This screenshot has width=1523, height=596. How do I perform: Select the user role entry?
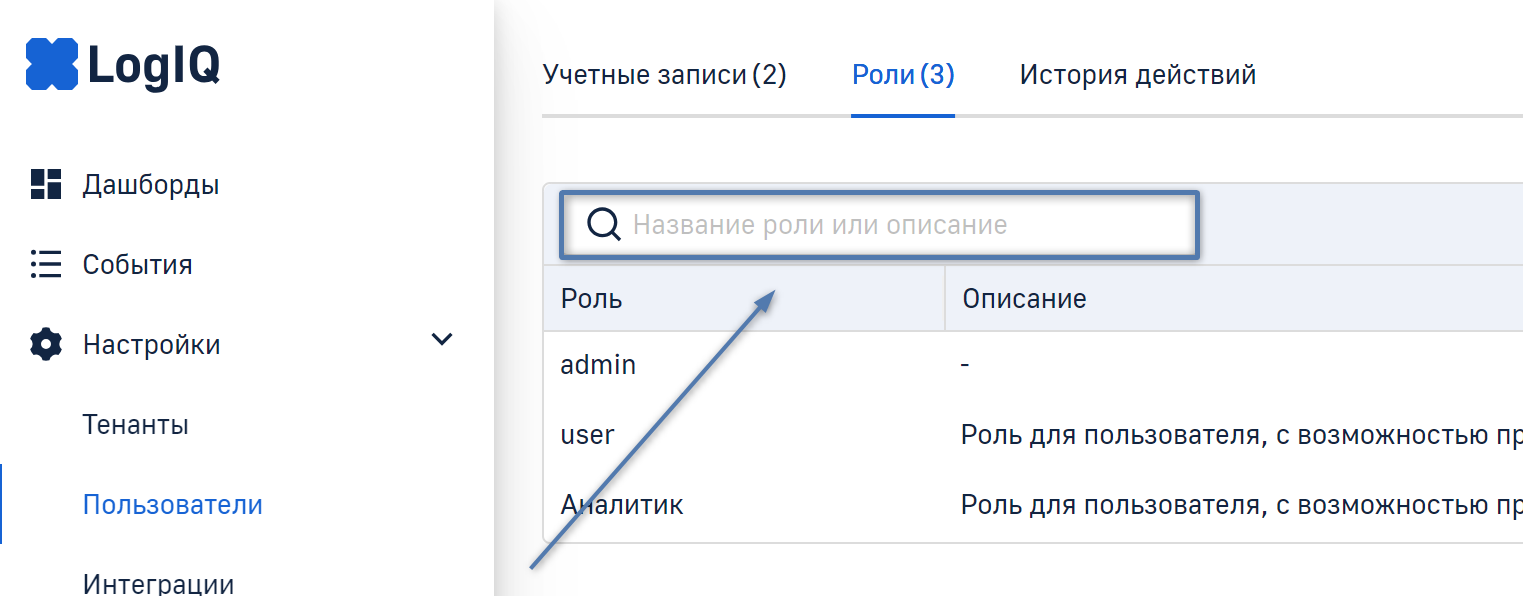(587, 435)
